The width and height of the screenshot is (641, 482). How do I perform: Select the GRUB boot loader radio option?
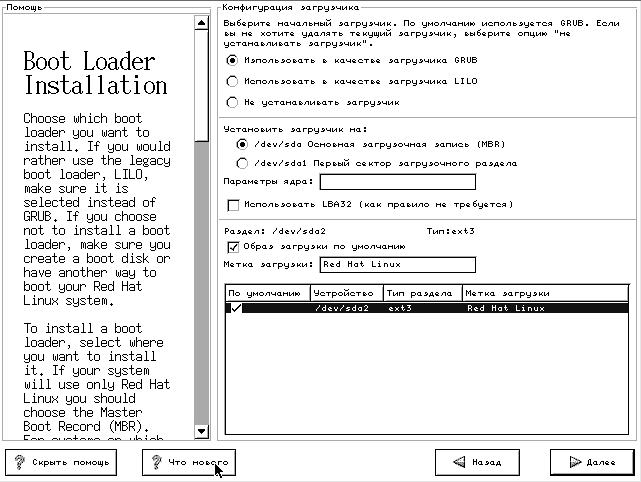pos(233,60)
